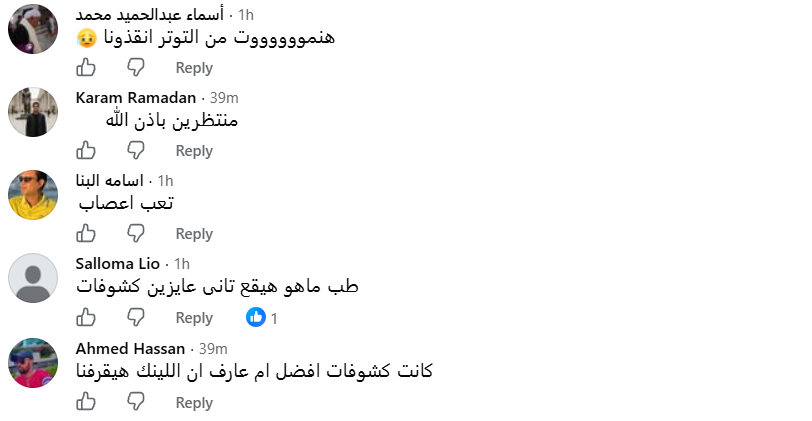Open Ahmed Hassan's profile name link
Image resolution: width=812 pixels, height=421 pixels.
(x=130, y=349)
